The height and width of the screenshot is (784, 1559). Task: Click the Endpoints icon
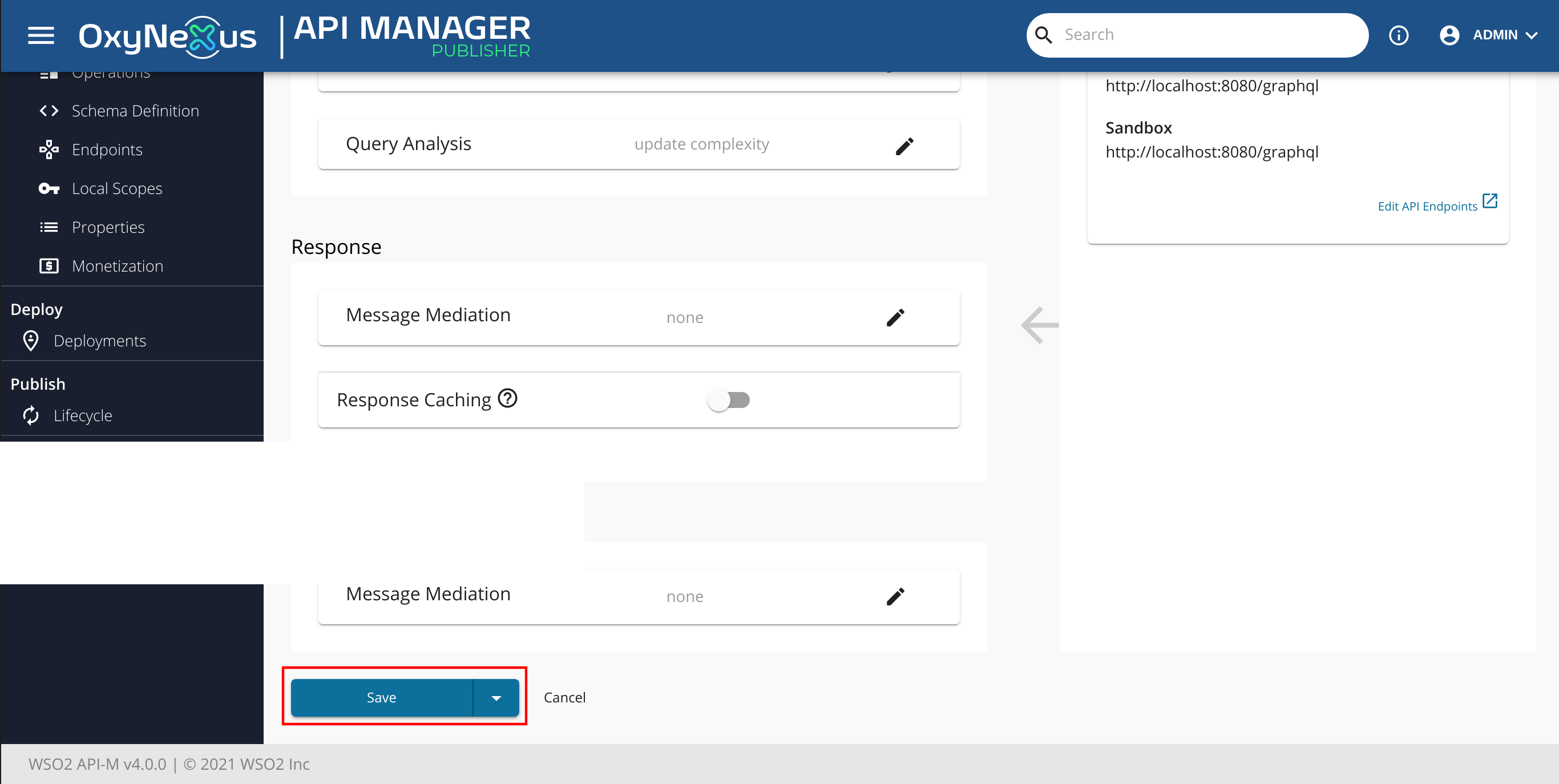(49, 149)
